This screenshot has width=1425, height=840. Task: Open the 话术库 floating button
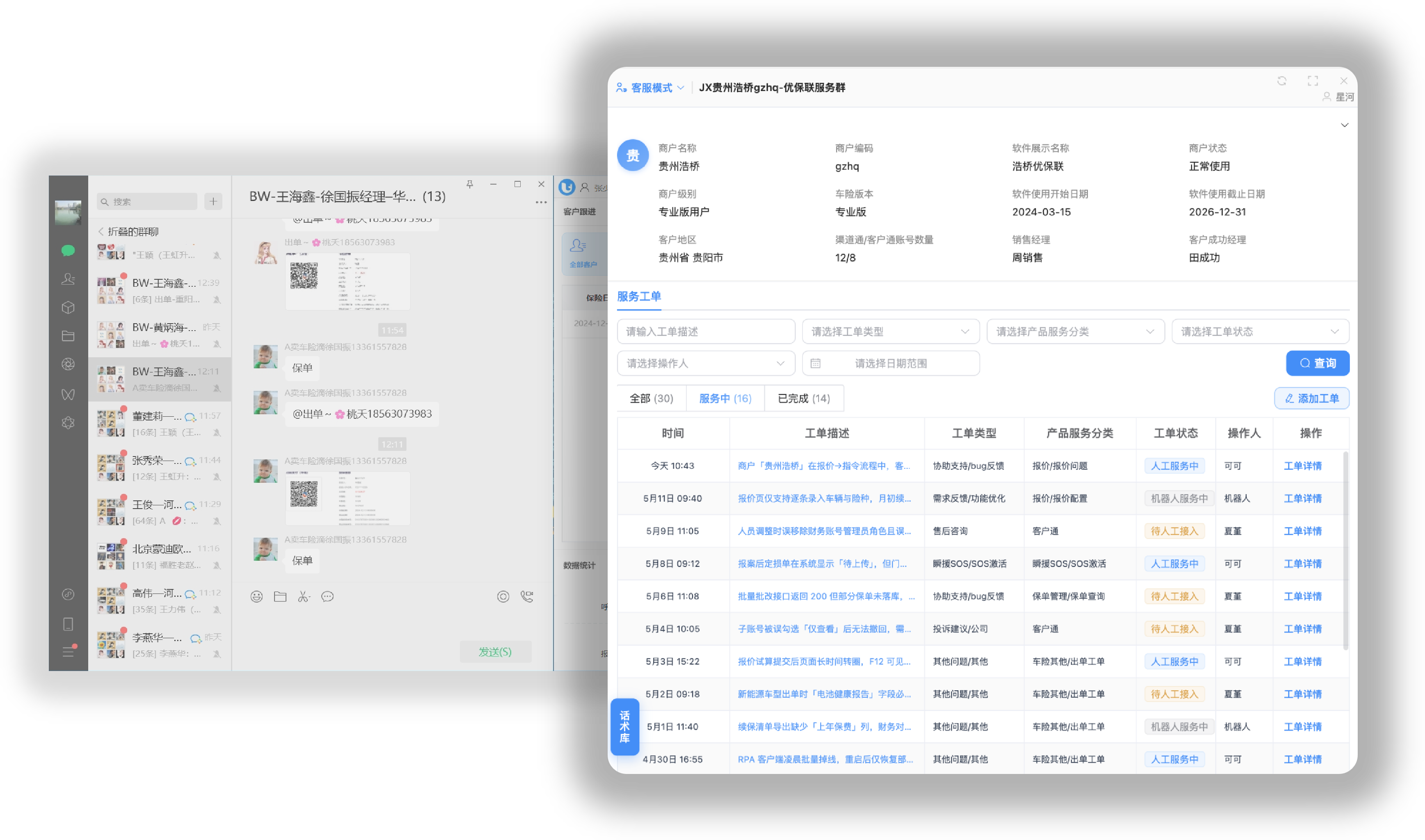click(624, 727)
